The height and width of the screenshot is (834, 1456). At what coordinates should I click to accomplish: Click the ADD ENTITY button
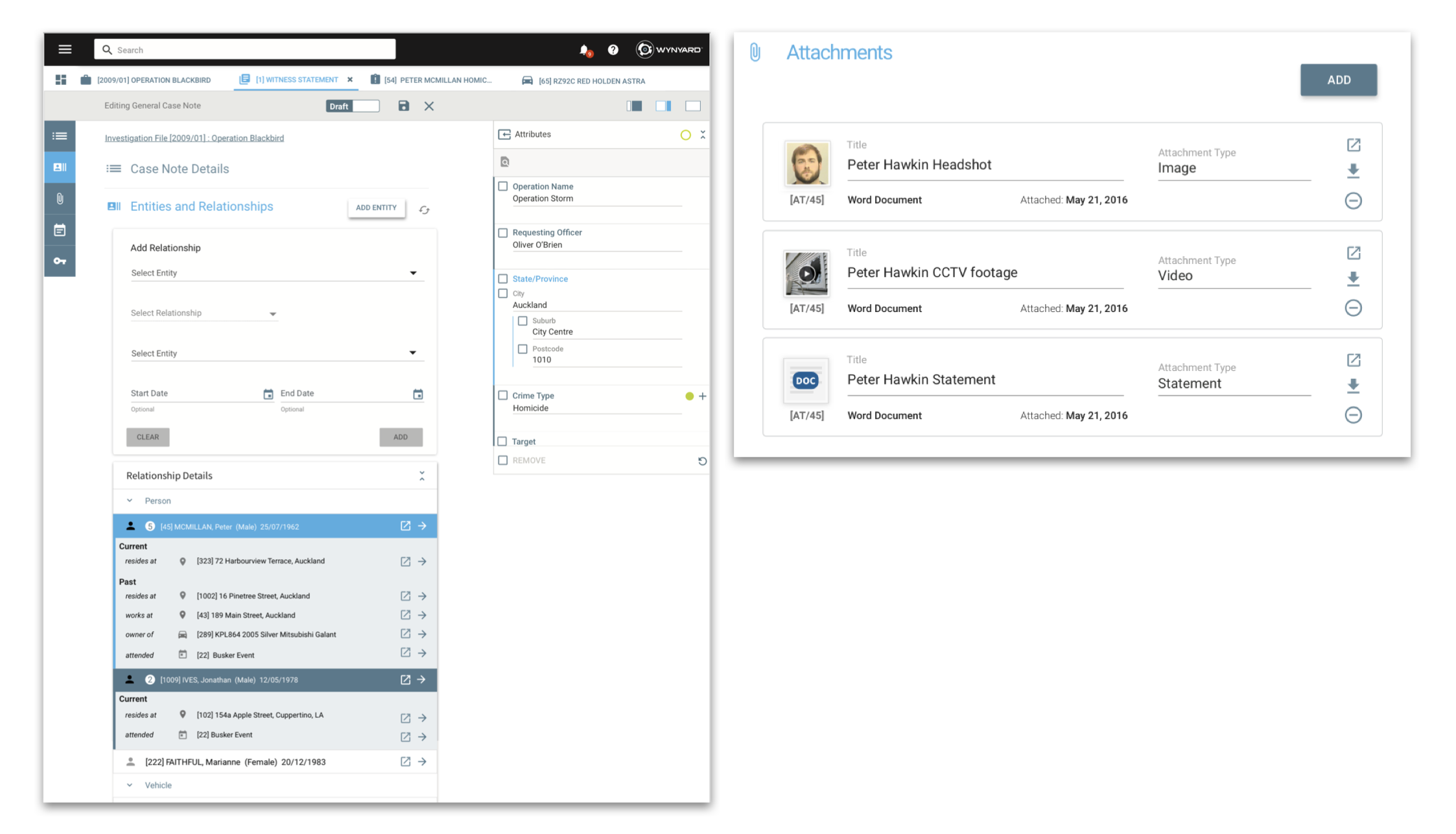pos(376,208)
